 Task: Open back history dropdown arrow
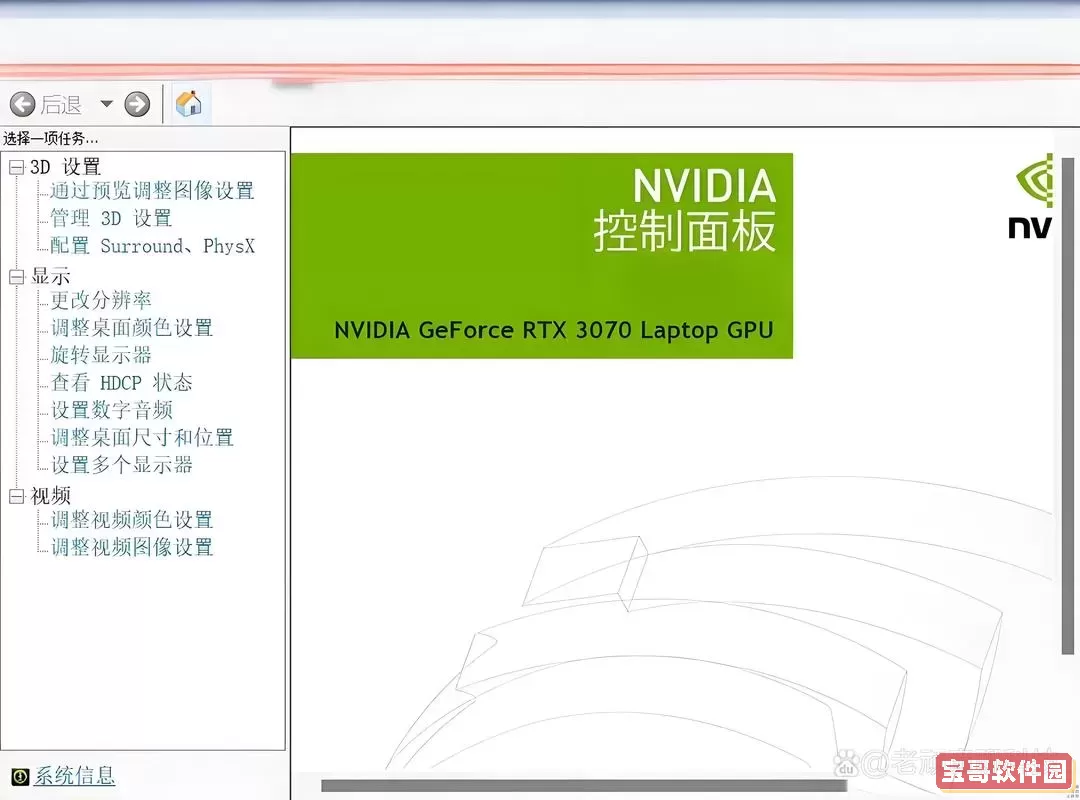click(106, 104)
